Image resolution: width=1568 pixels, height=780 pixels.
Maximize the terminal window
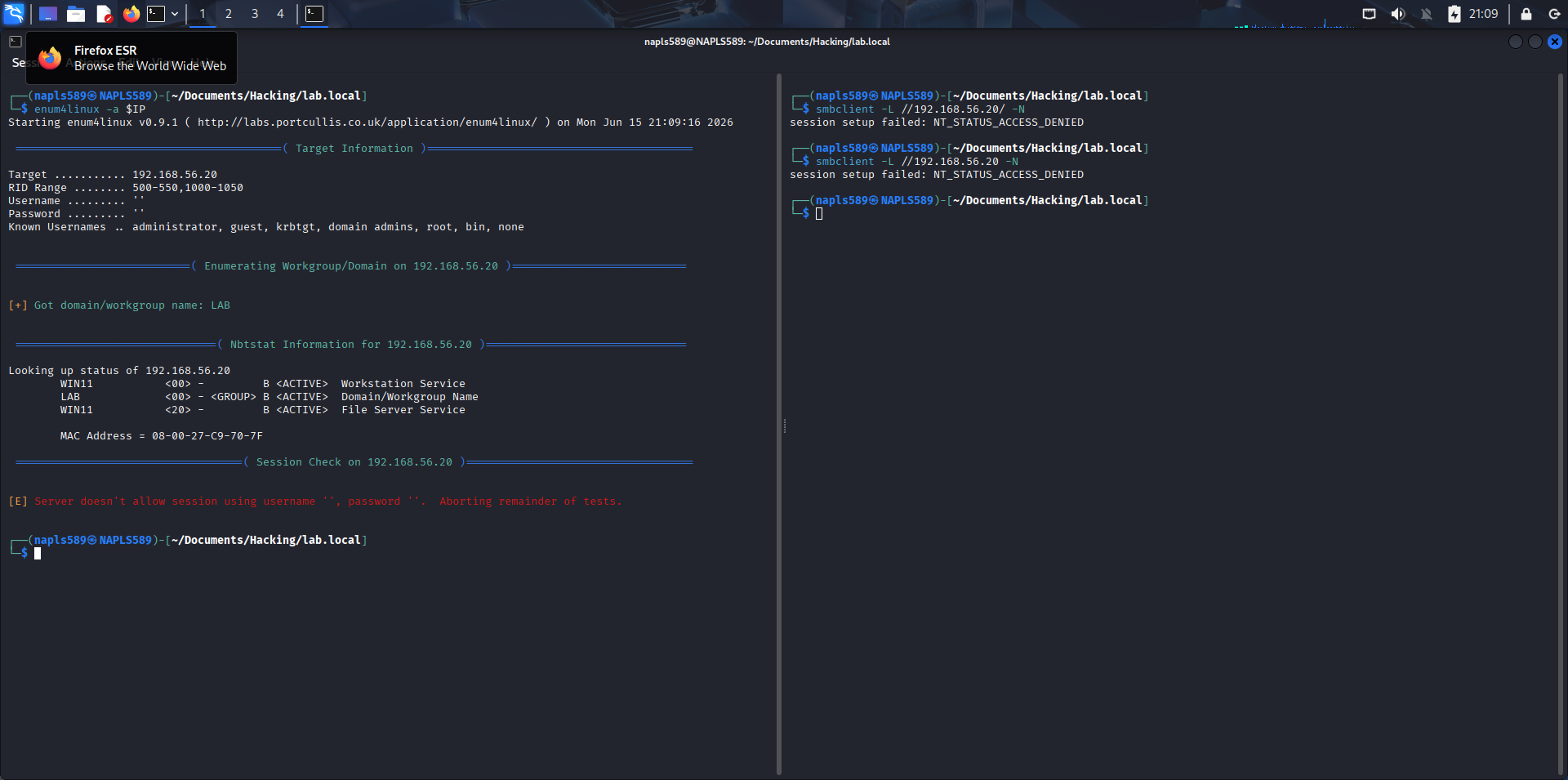(x=1535, y=42)
